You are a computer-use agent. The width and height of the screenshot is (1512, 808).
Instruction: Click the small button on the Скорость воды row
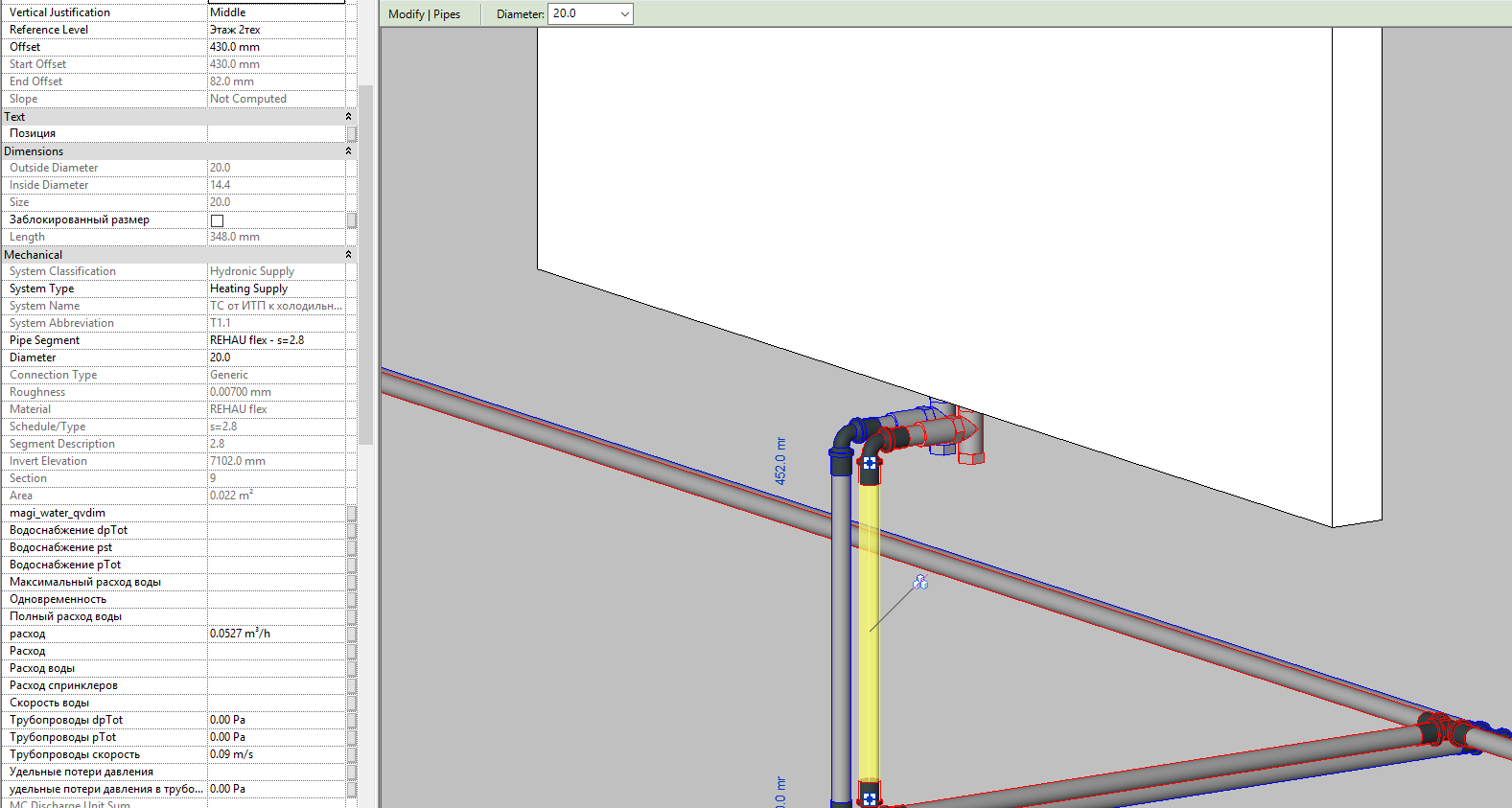[352, 703]
